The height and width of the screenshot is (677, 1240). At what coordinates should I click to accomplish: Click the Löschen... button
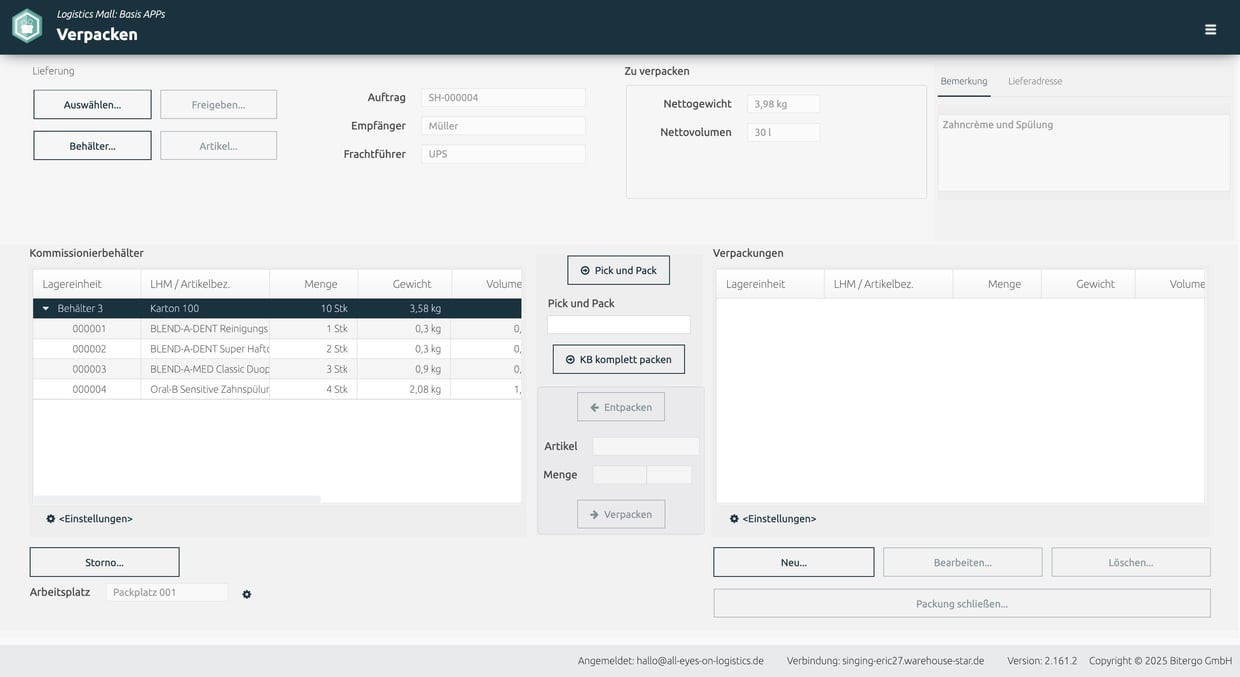[x=1131, y=562]
